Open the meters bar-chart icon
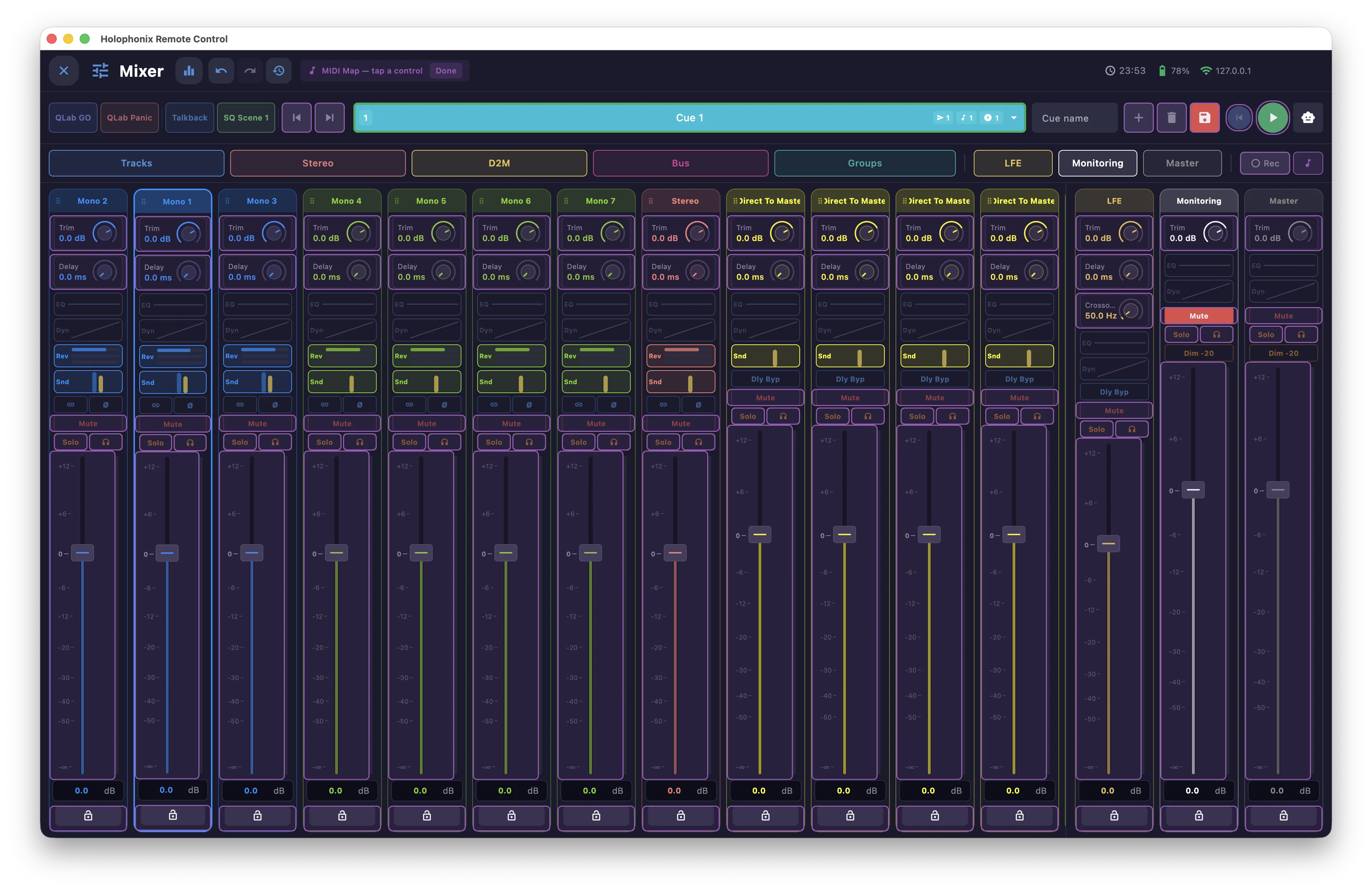This screenshot has height=891, width=1372. click(189, 71)
